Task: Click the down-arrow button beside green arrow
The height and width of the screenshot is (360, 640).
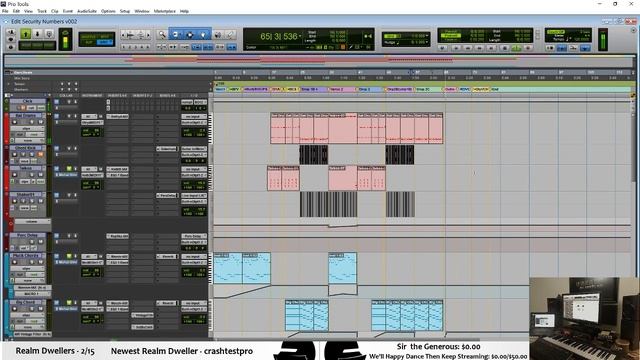Action: (x=37, y=34)
